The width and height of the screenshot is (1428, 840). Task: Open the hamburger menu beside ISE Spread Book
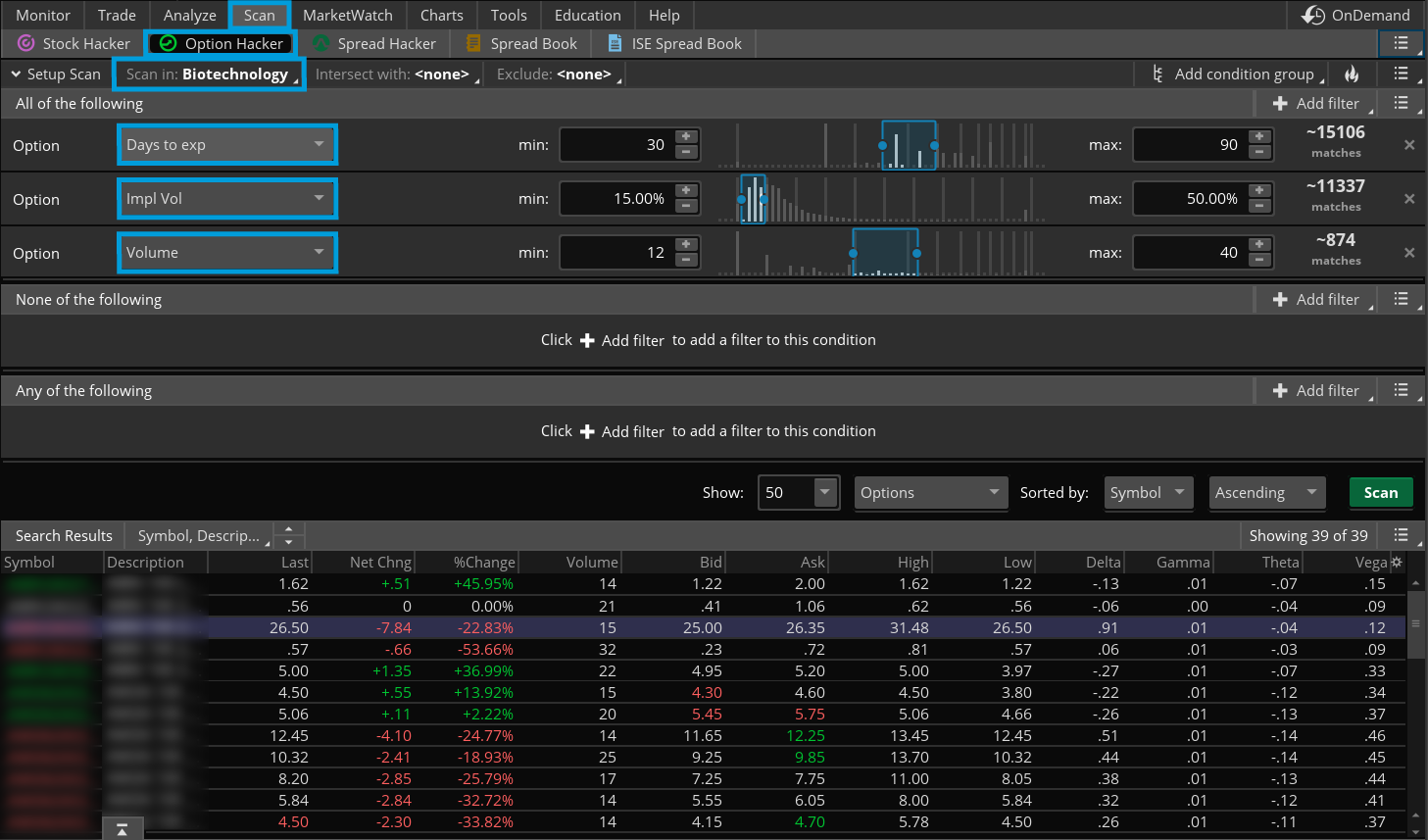point(1401,43)
